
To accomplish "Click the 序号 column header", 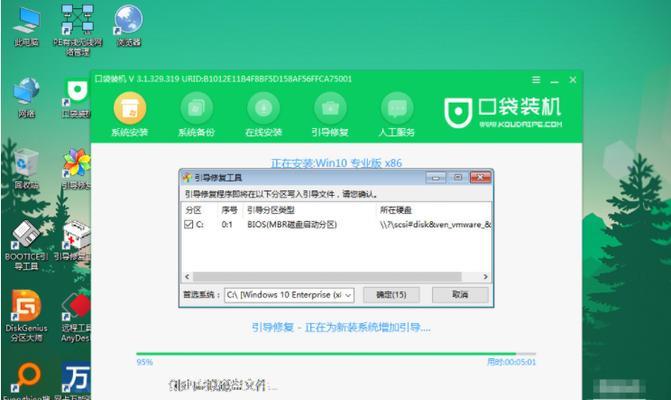I will click(229, 210).
